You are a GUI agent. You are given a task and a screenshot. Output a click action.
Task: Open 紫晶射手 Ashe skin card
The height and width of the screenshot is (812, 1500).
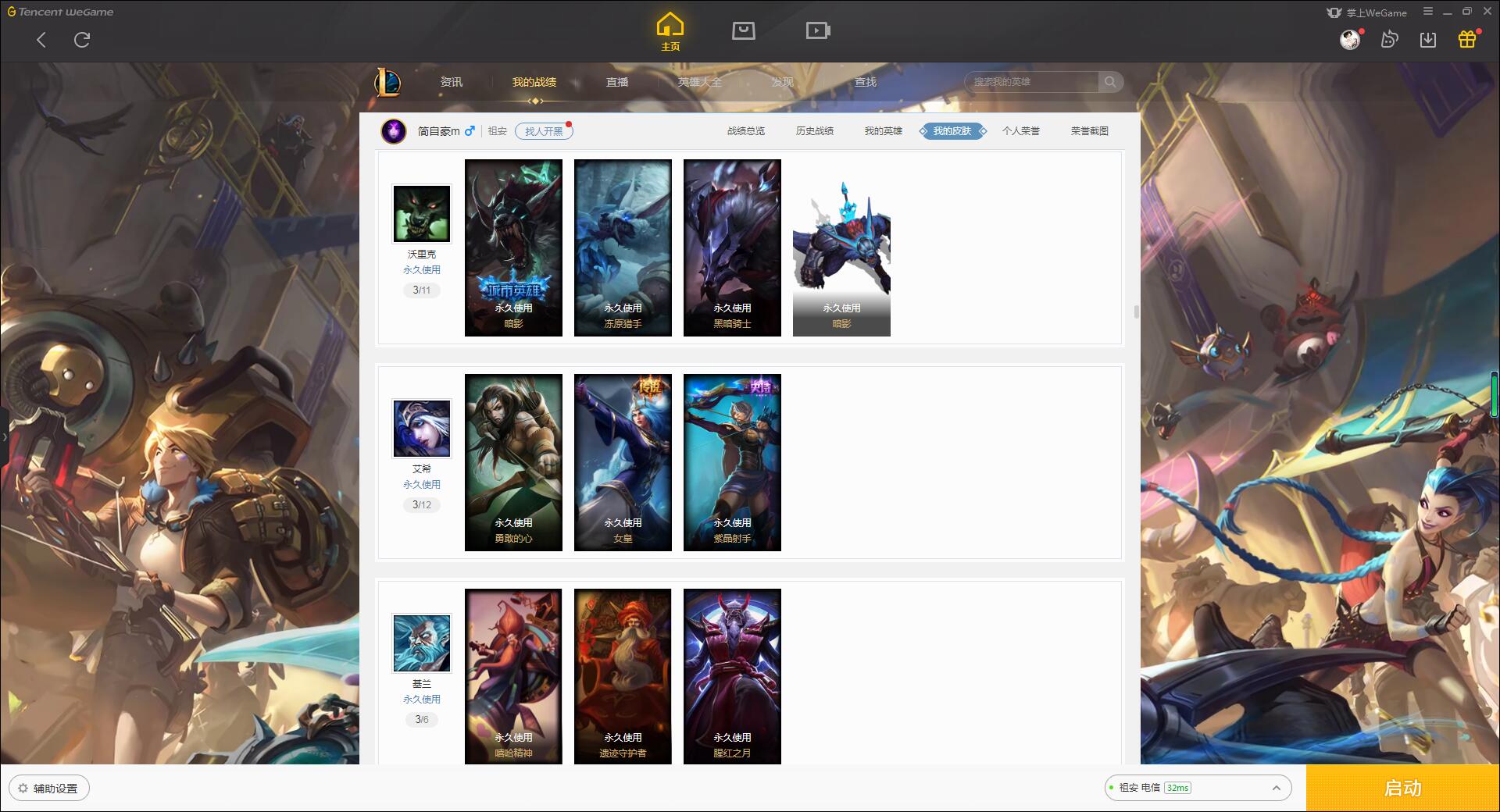coord(732,463)
